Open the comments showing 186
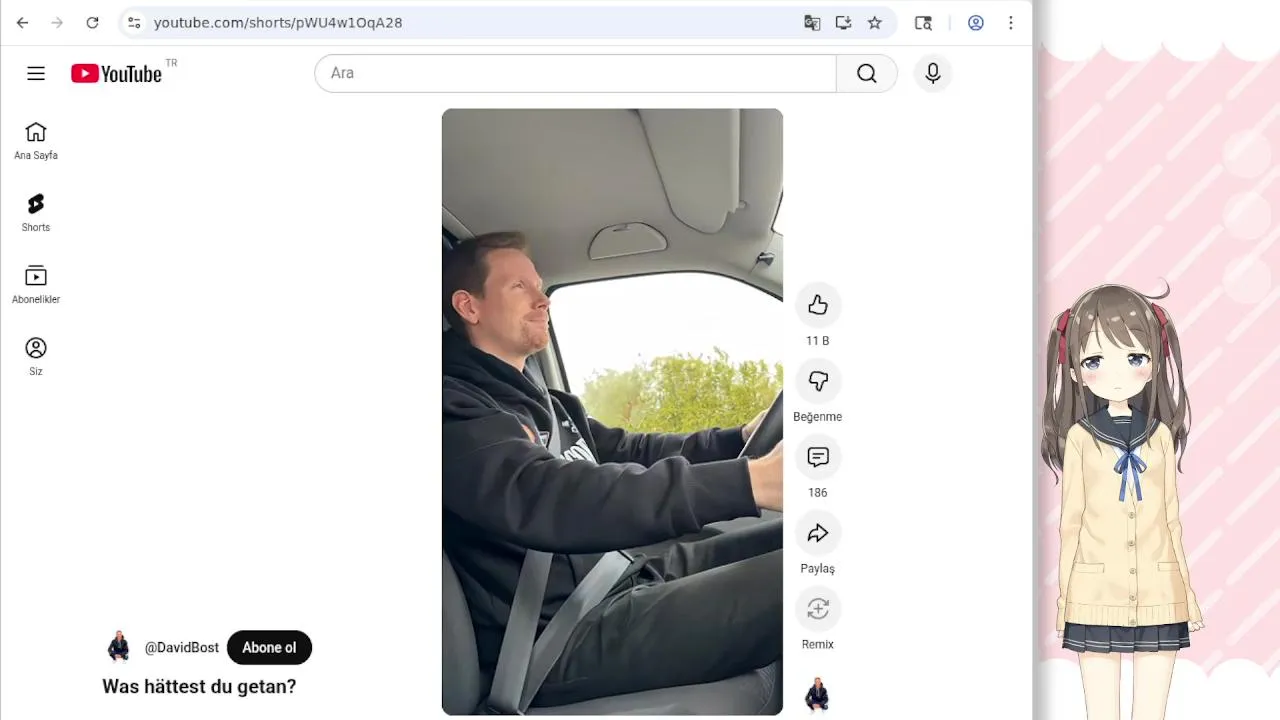The width and height of the screenshot is (1280, 720). (817, 457)
